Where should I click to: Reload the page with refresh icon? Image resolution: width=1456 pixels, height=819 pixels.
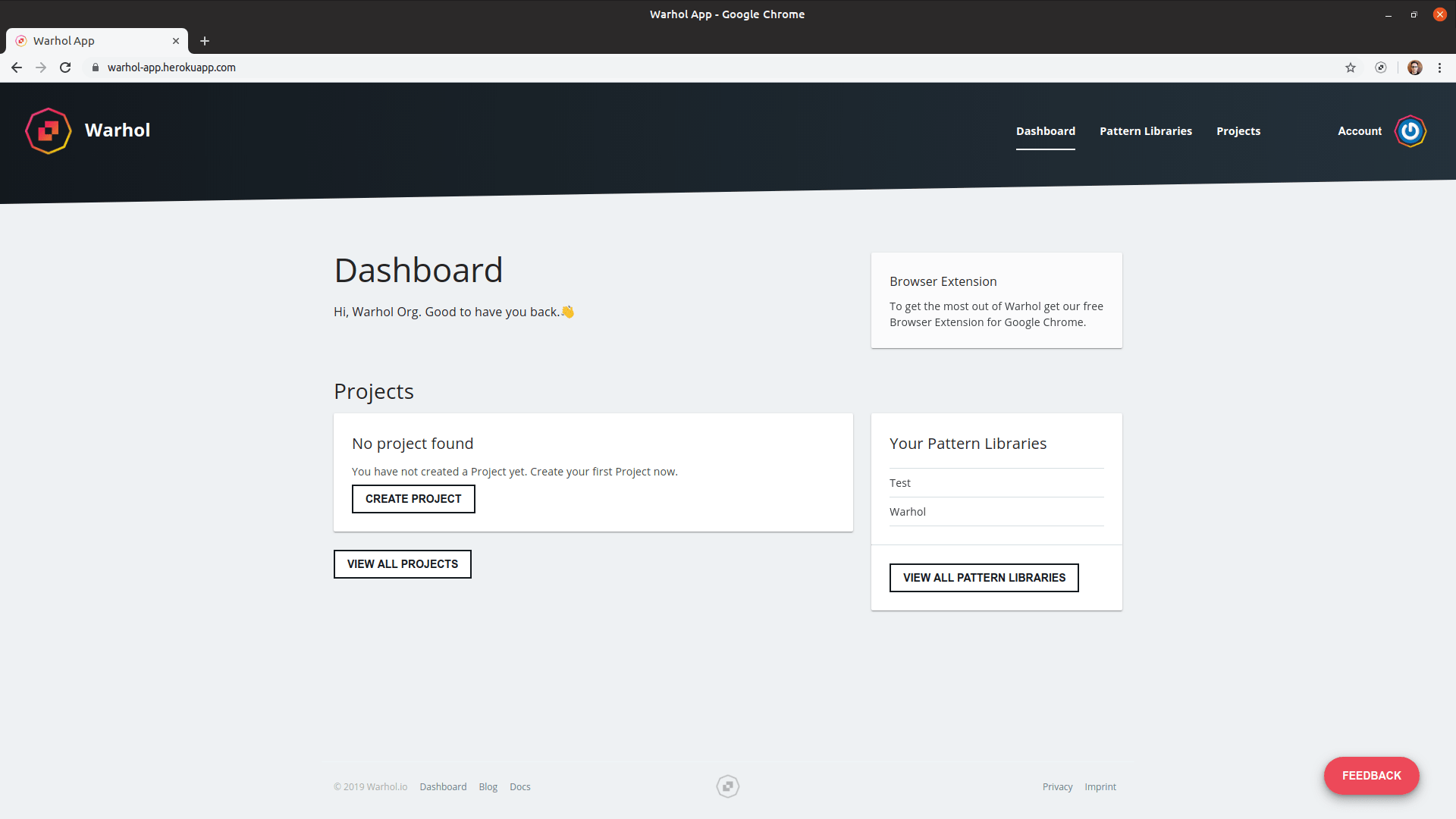(65, 67)
